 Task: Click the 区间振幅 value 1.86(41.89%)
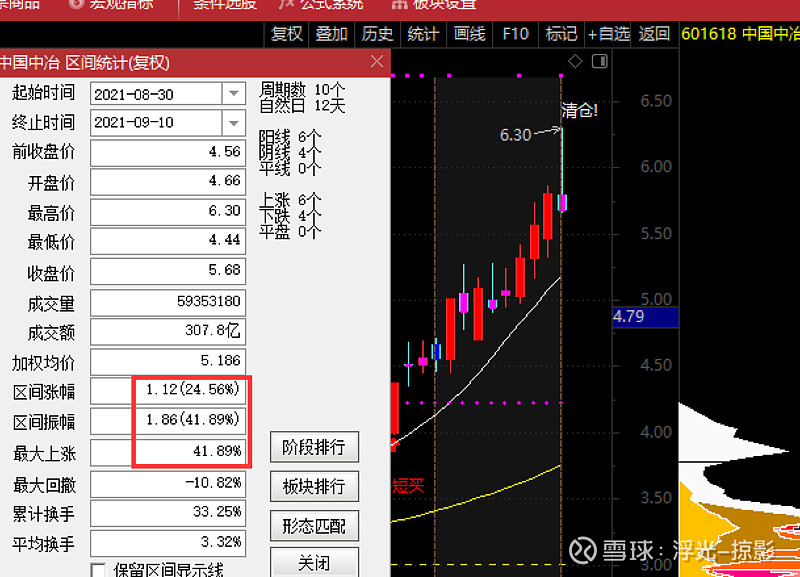pyautogui.click(x=168, y=421)
